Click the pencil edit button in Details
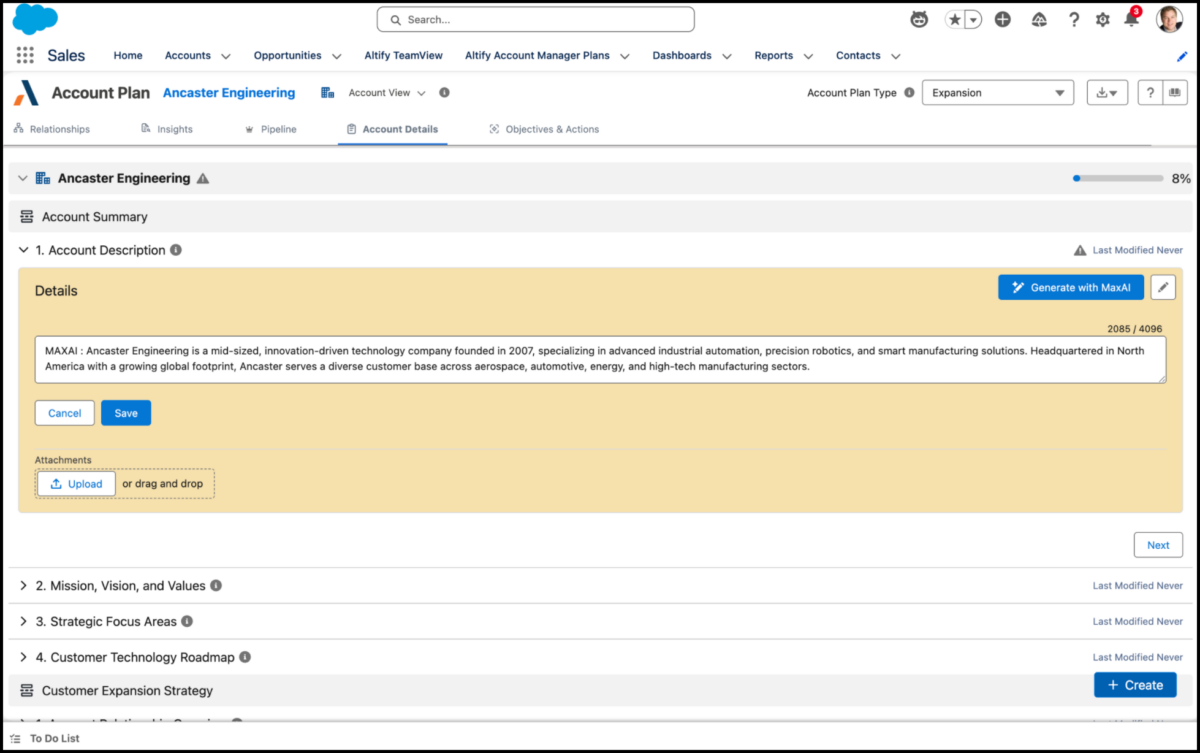 pyautogui.click(x=1162, y=287)
